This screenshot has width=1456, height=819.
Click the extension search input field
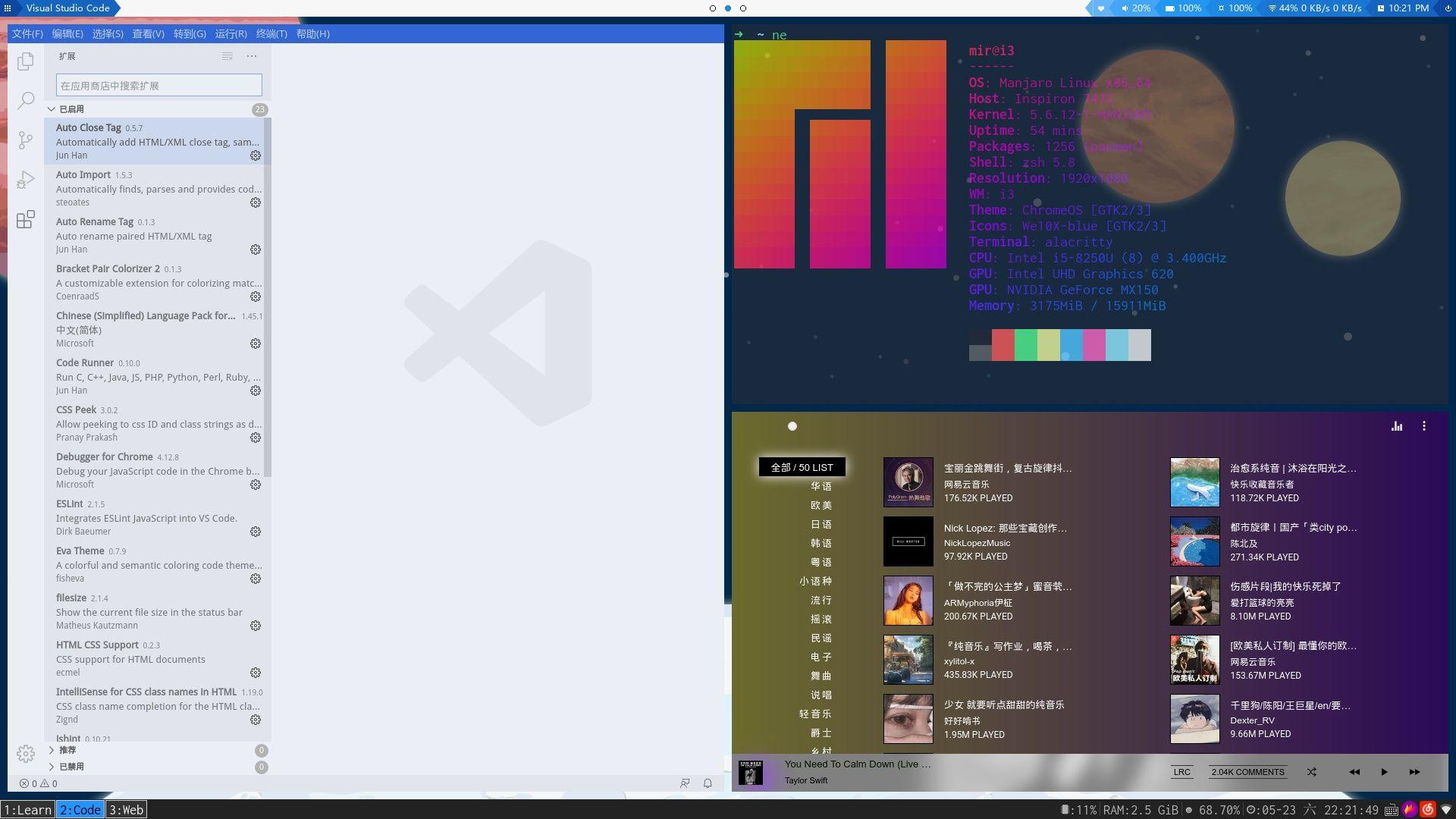158,86
